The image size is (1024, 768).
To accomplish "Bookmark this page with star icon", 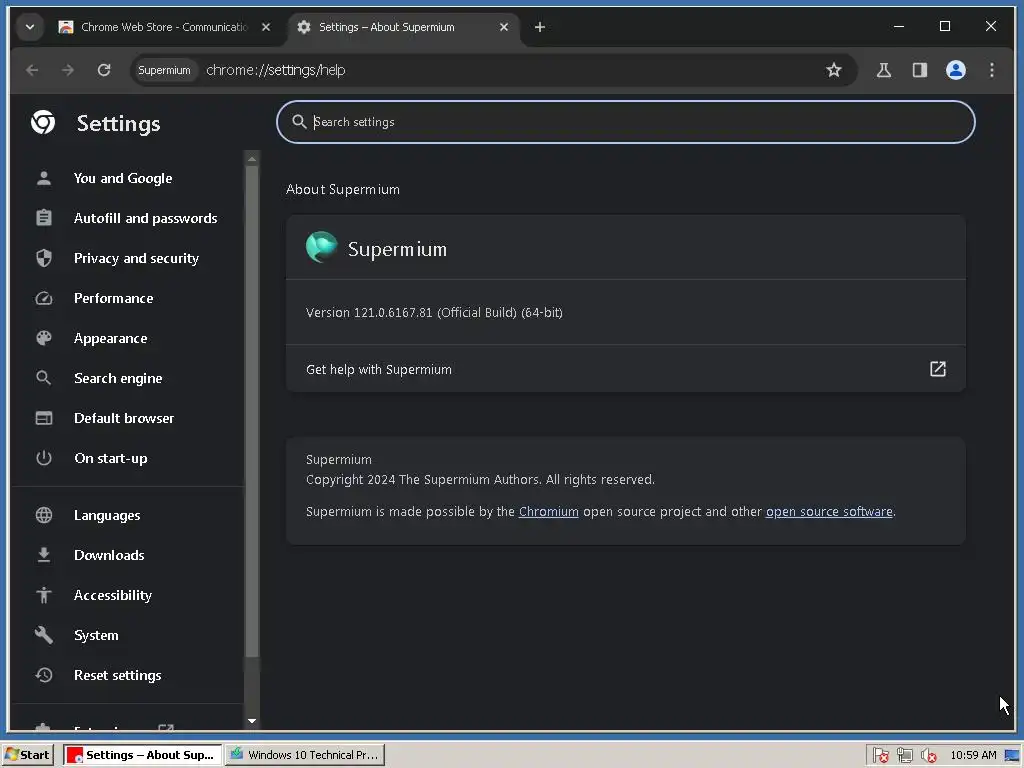I will pyautogui.click(x=833, y=70).
